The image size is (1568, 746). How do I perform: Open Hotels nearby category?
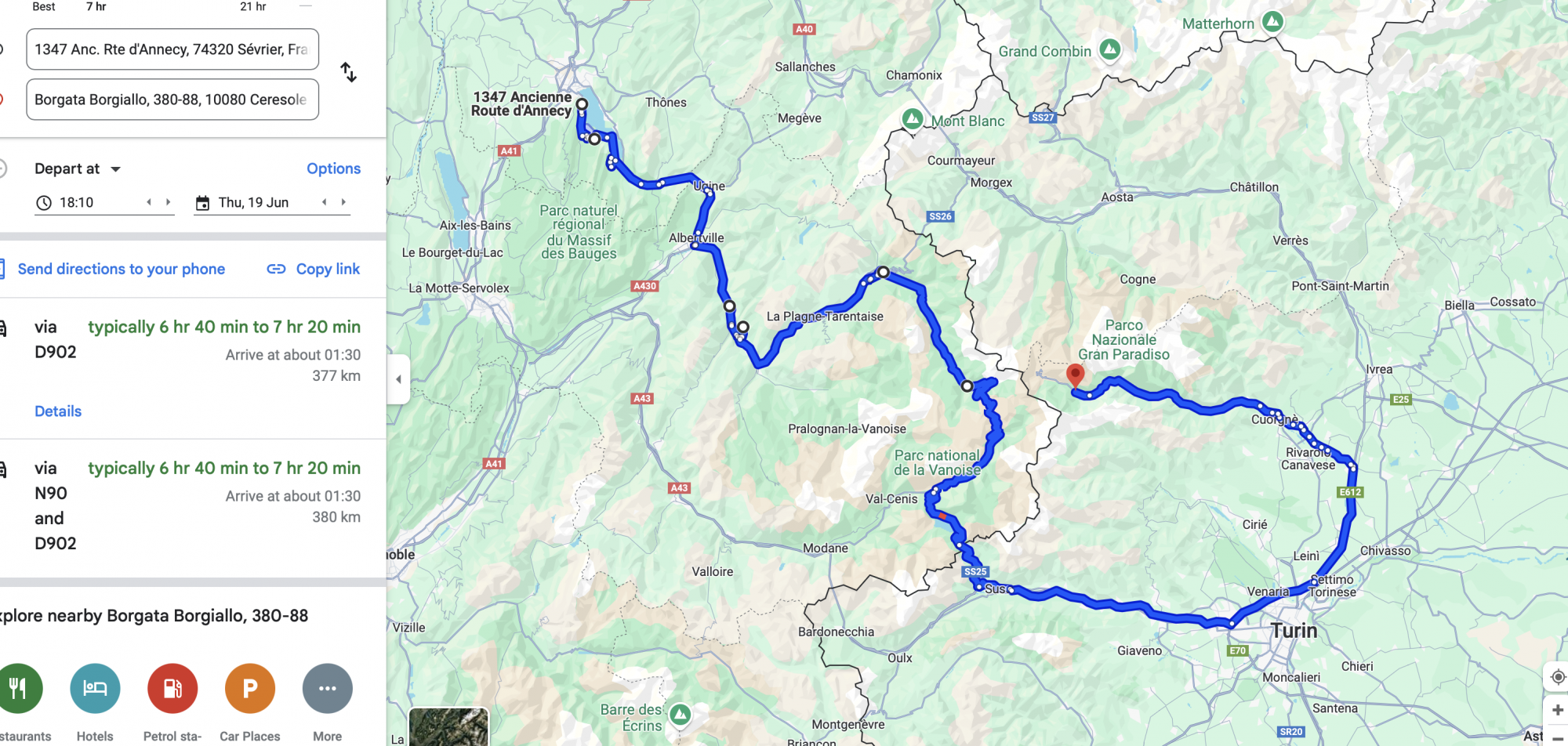(x=95, y=689)
